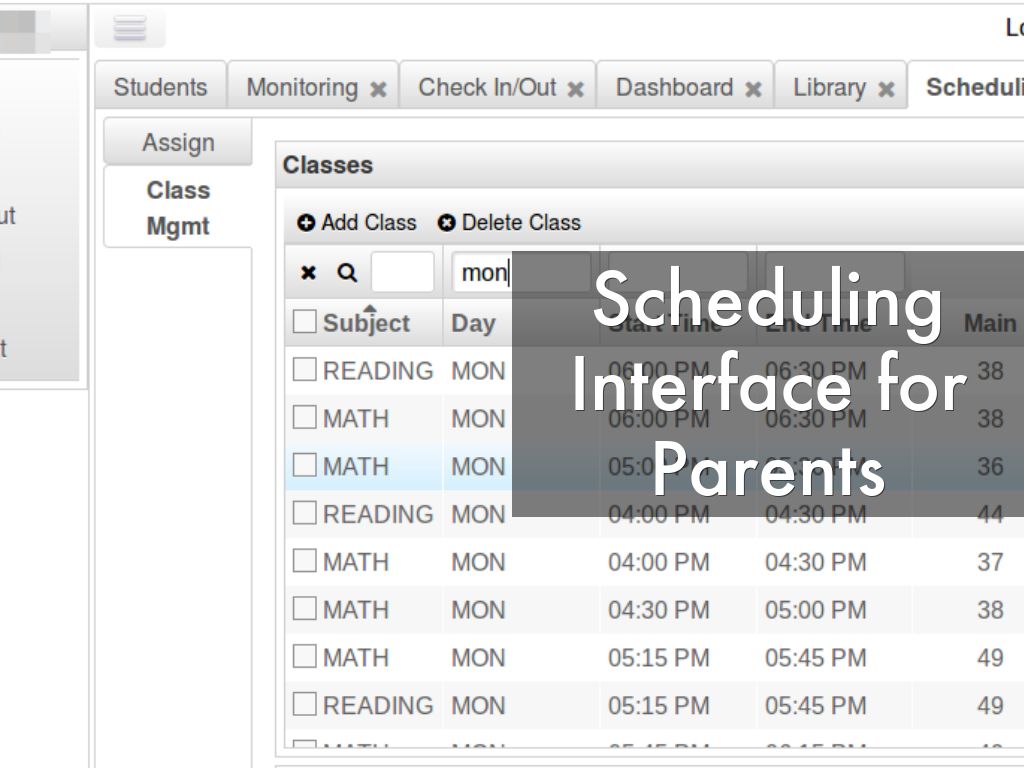Tick the READING 05:15 PM row checkbox
The image size is (1024, 768).
pos(304,705)
